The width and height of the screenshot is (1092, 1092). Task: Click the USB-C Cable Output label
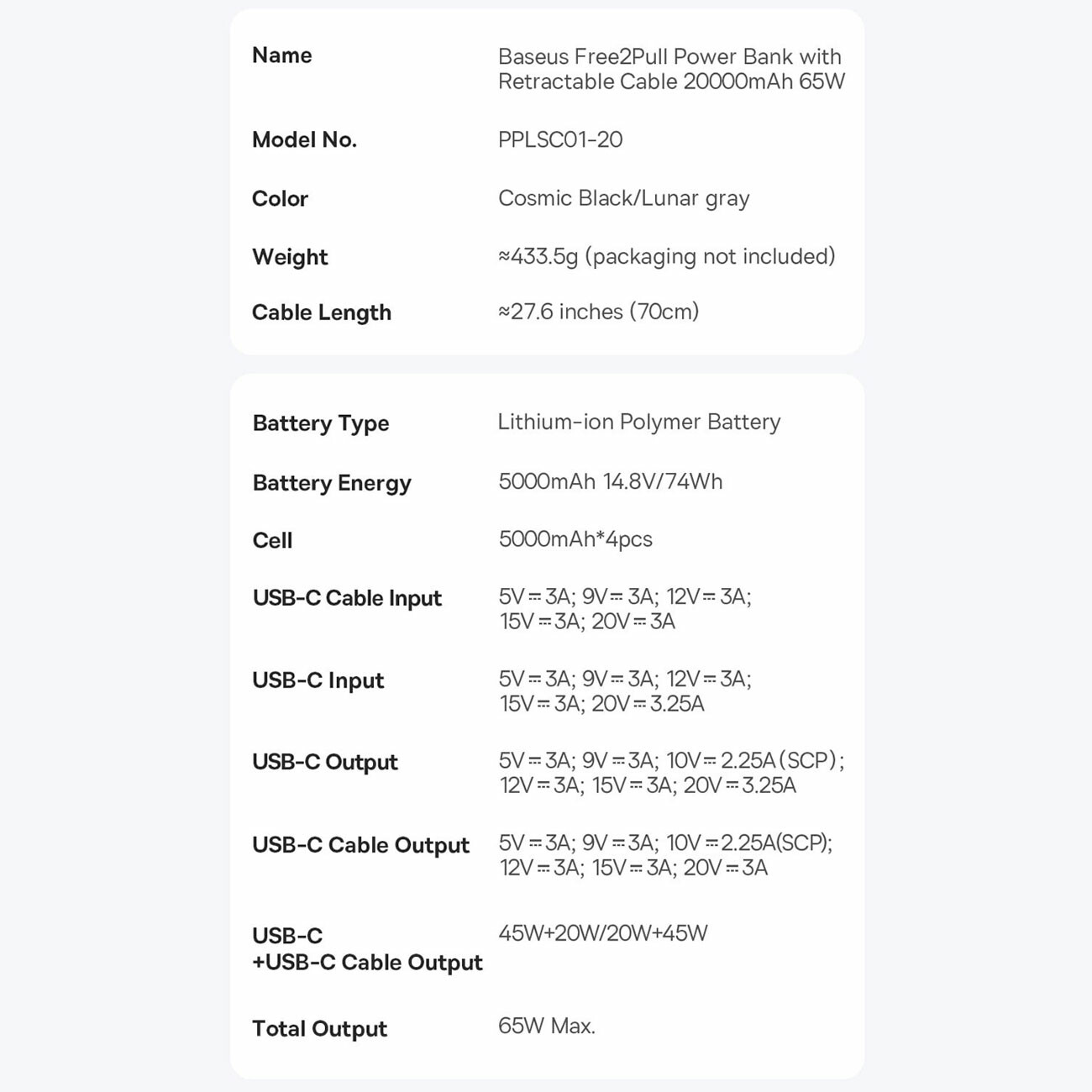coord(360,845)
